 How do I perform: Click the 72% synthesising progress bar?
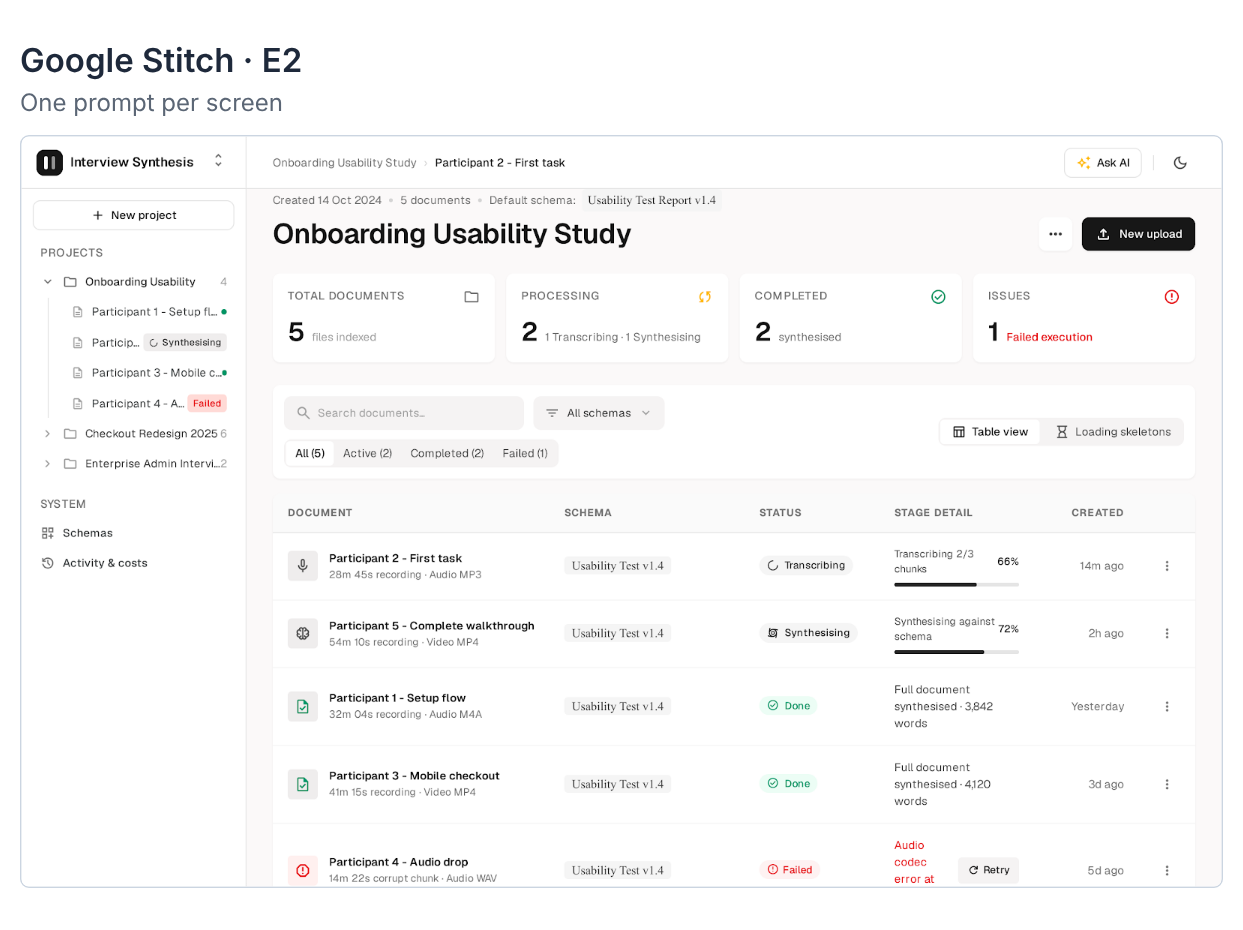[x=956, y=652]
